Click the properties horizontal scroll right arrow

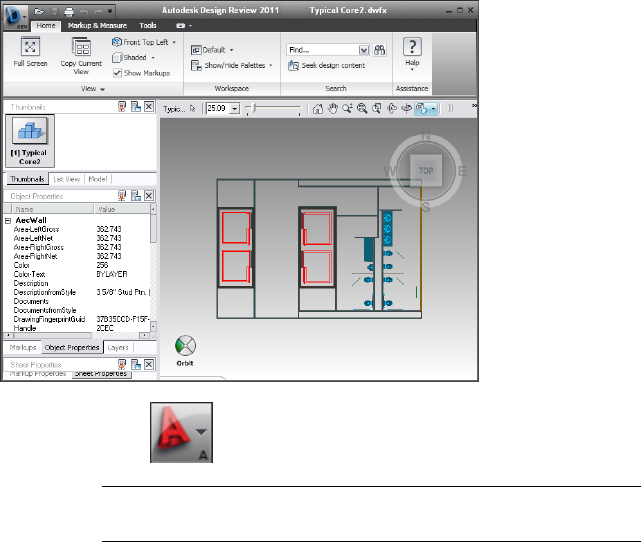144,336
